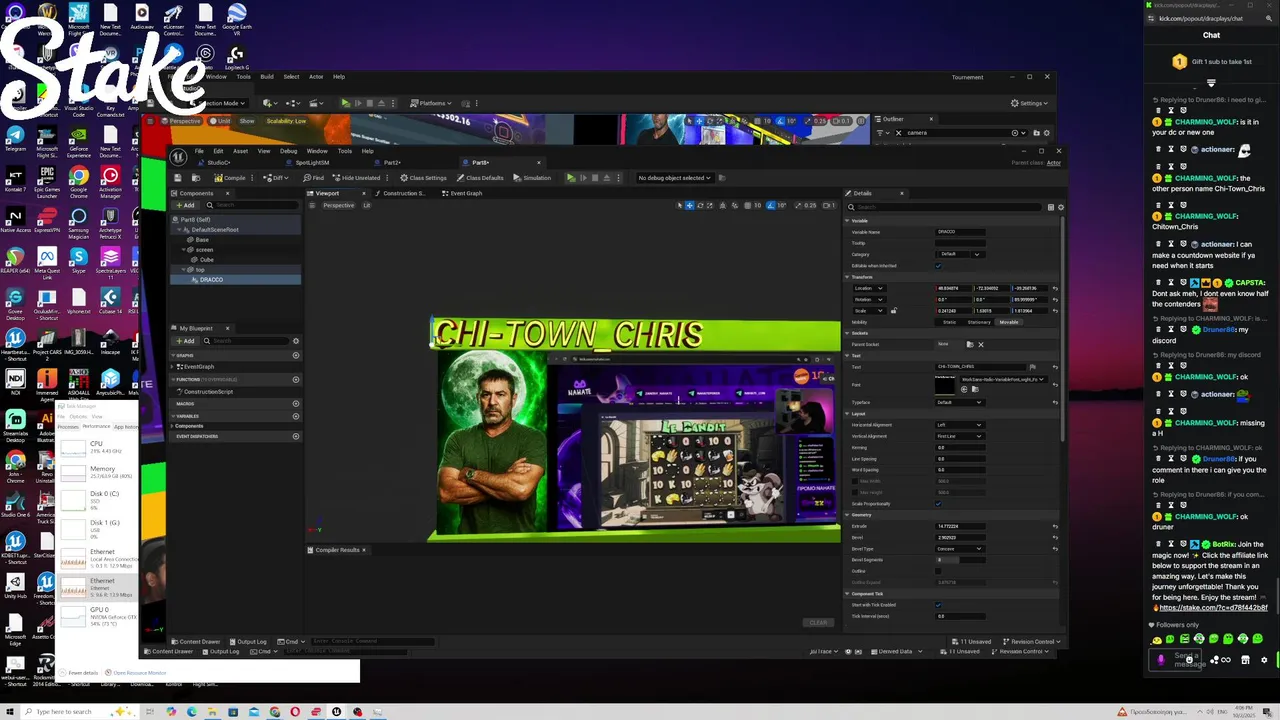Open the File menu in blueprint editor

pos(199,151)
